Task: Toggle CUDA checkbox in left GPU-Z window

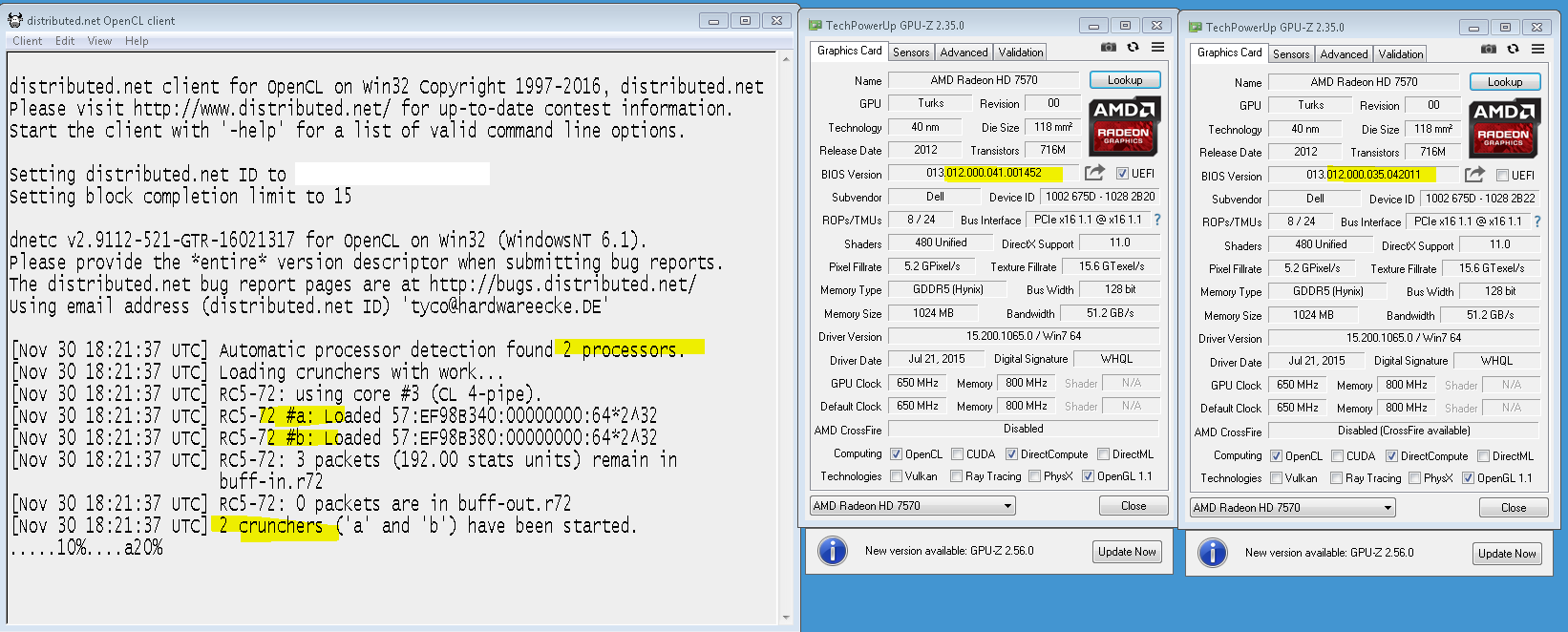Action: point(957,454)
